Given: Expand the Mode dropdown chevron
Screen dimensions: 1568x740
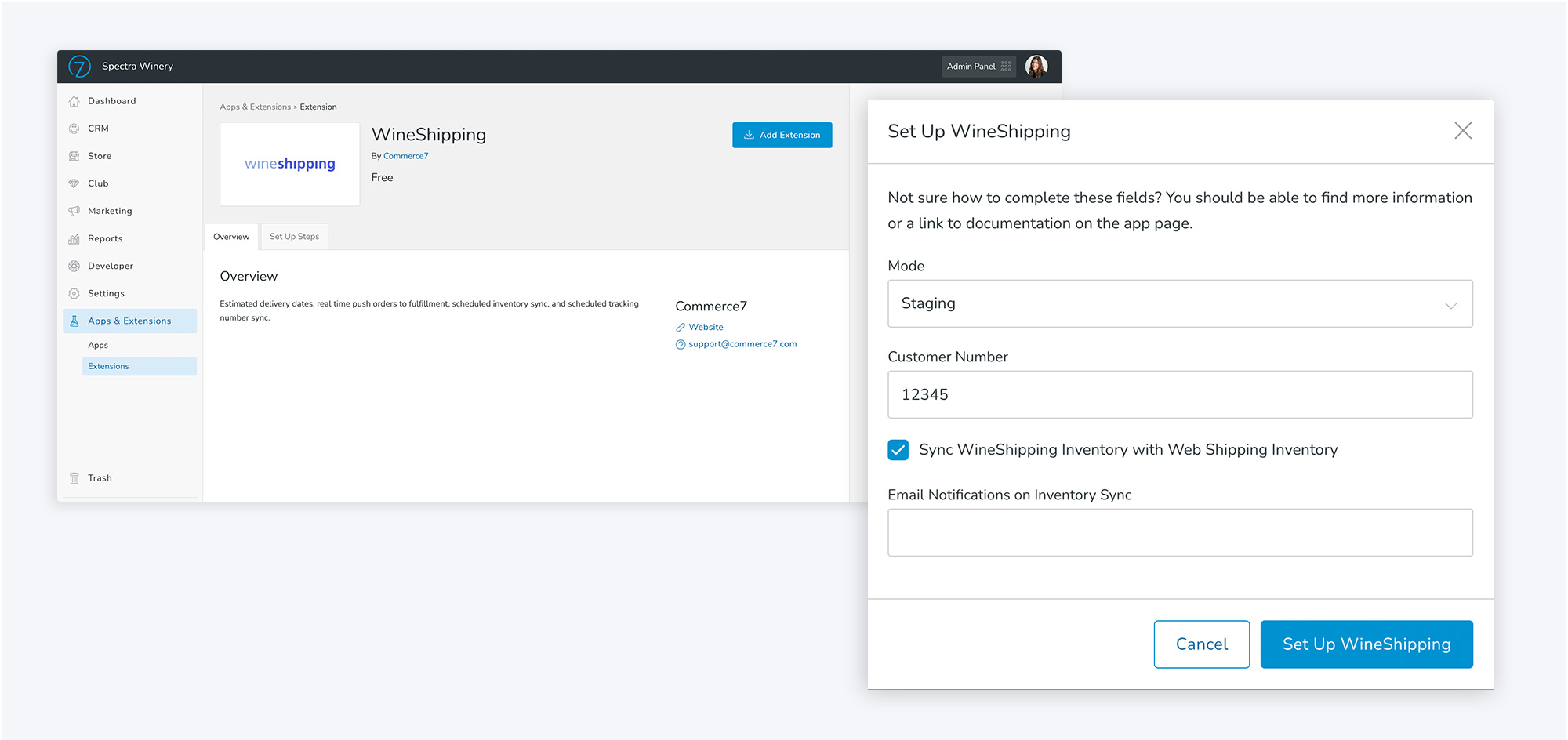Looking at the screenshot, I should (1451, 306).
